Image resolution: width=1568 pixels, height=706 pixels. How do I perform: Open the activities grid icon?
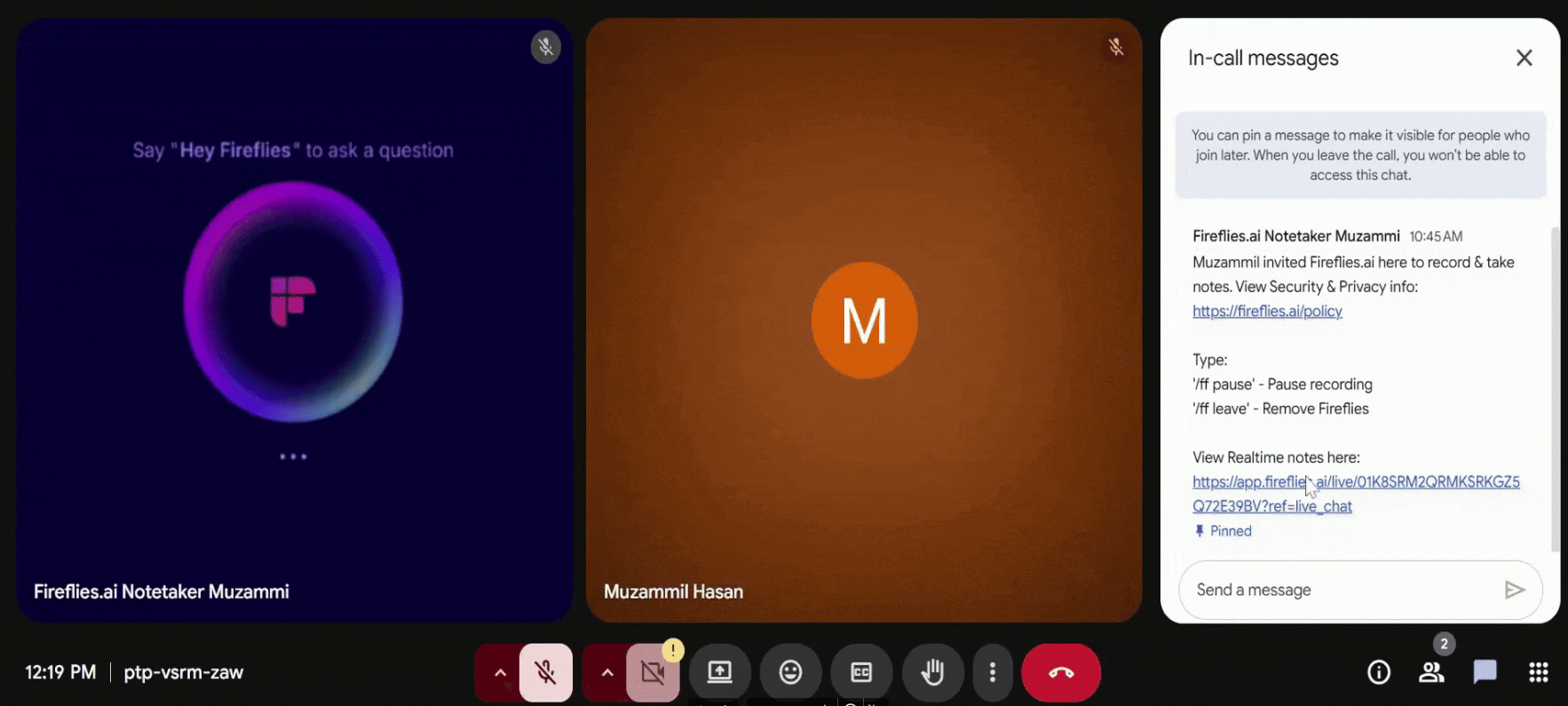(x=1539, y=672)
